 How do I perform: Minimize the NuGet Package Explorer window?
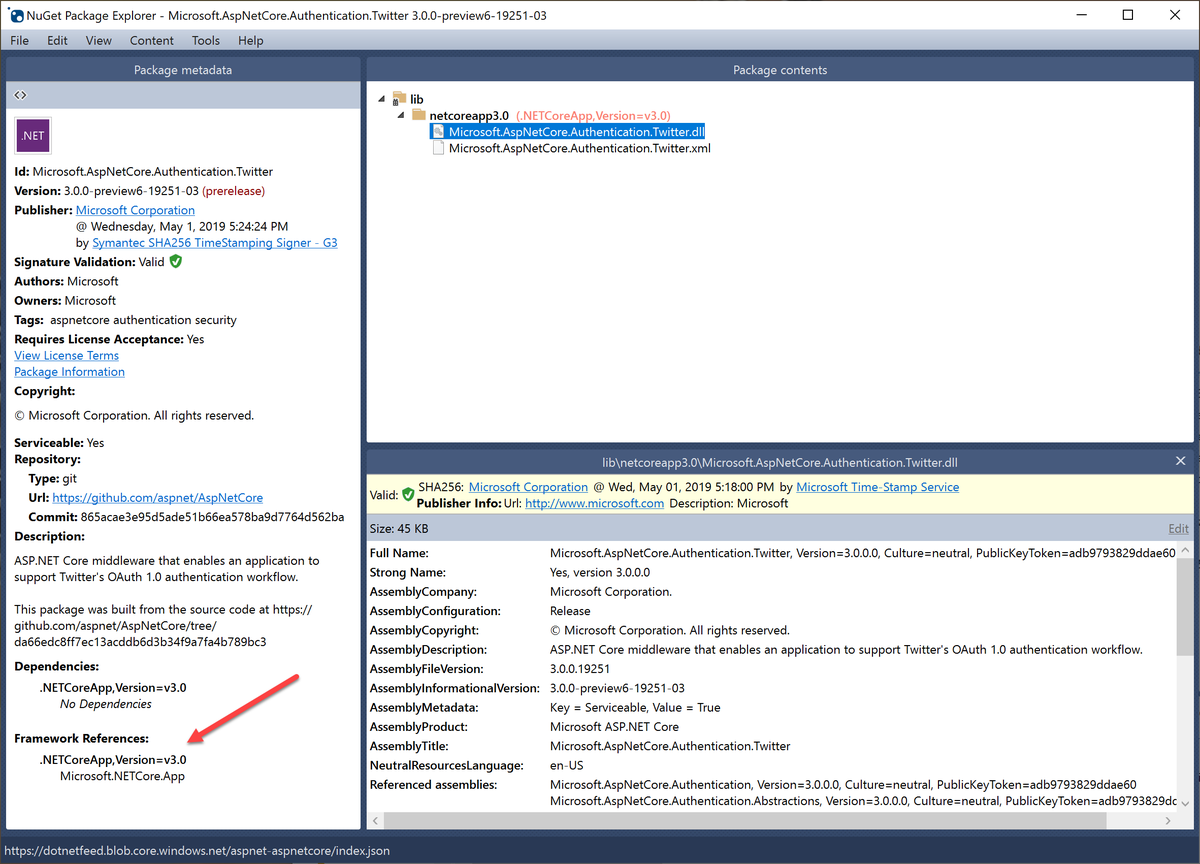1083,15
